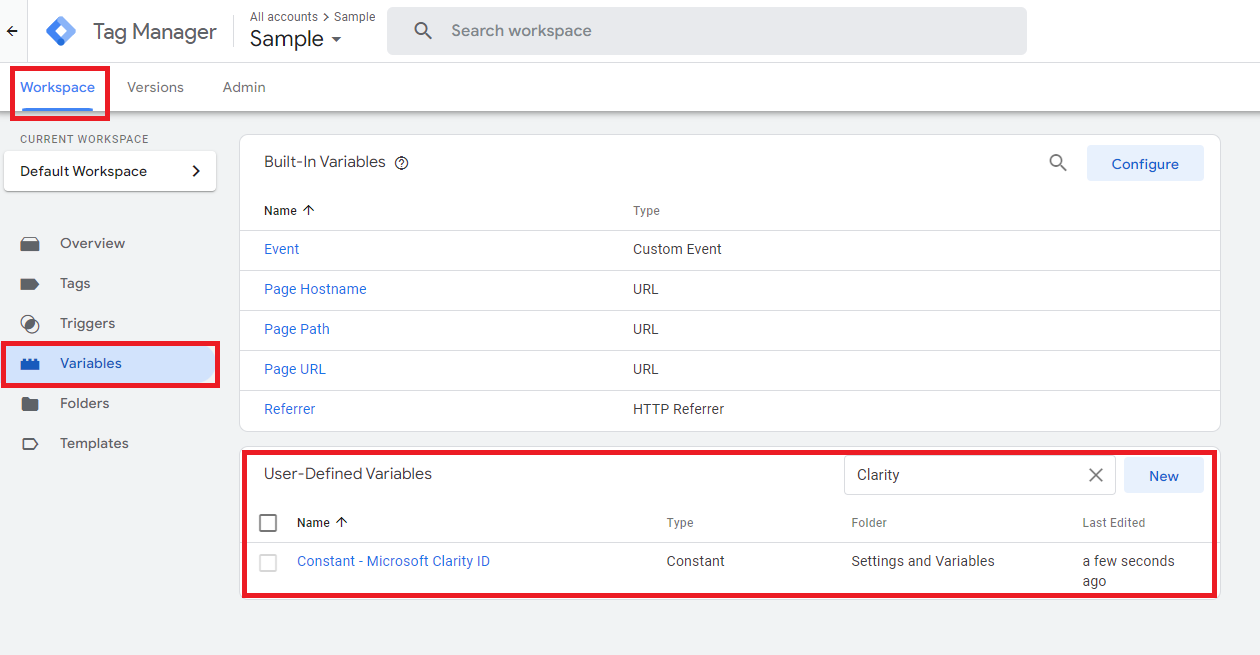Click the Custom Event type cell
The height and width of the screenshot is (655, 1260).
[677, 249]
